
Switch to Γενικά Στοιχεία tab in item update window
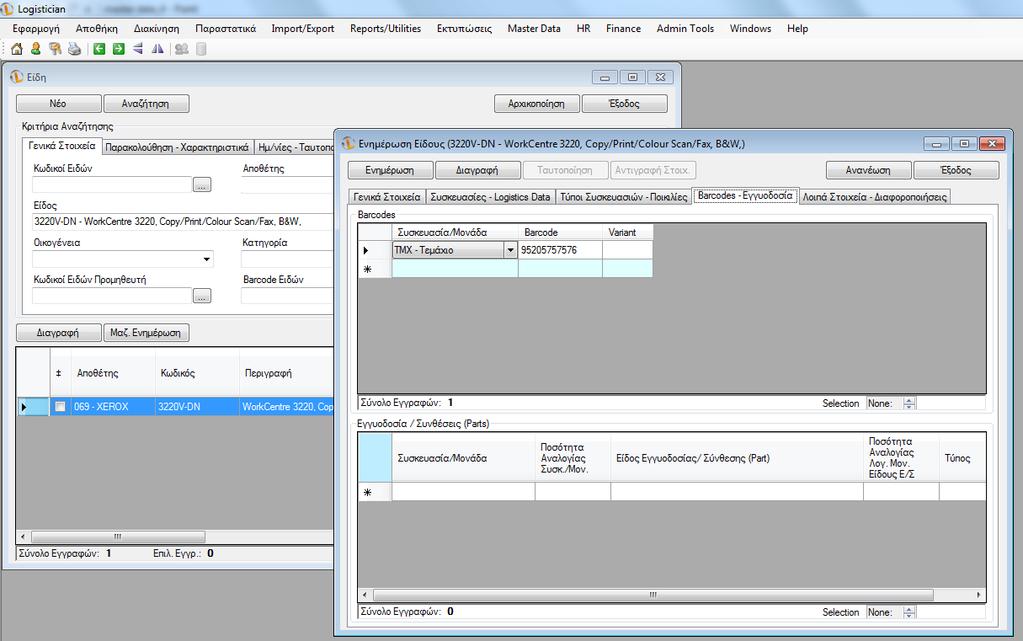tap(387, 197)
